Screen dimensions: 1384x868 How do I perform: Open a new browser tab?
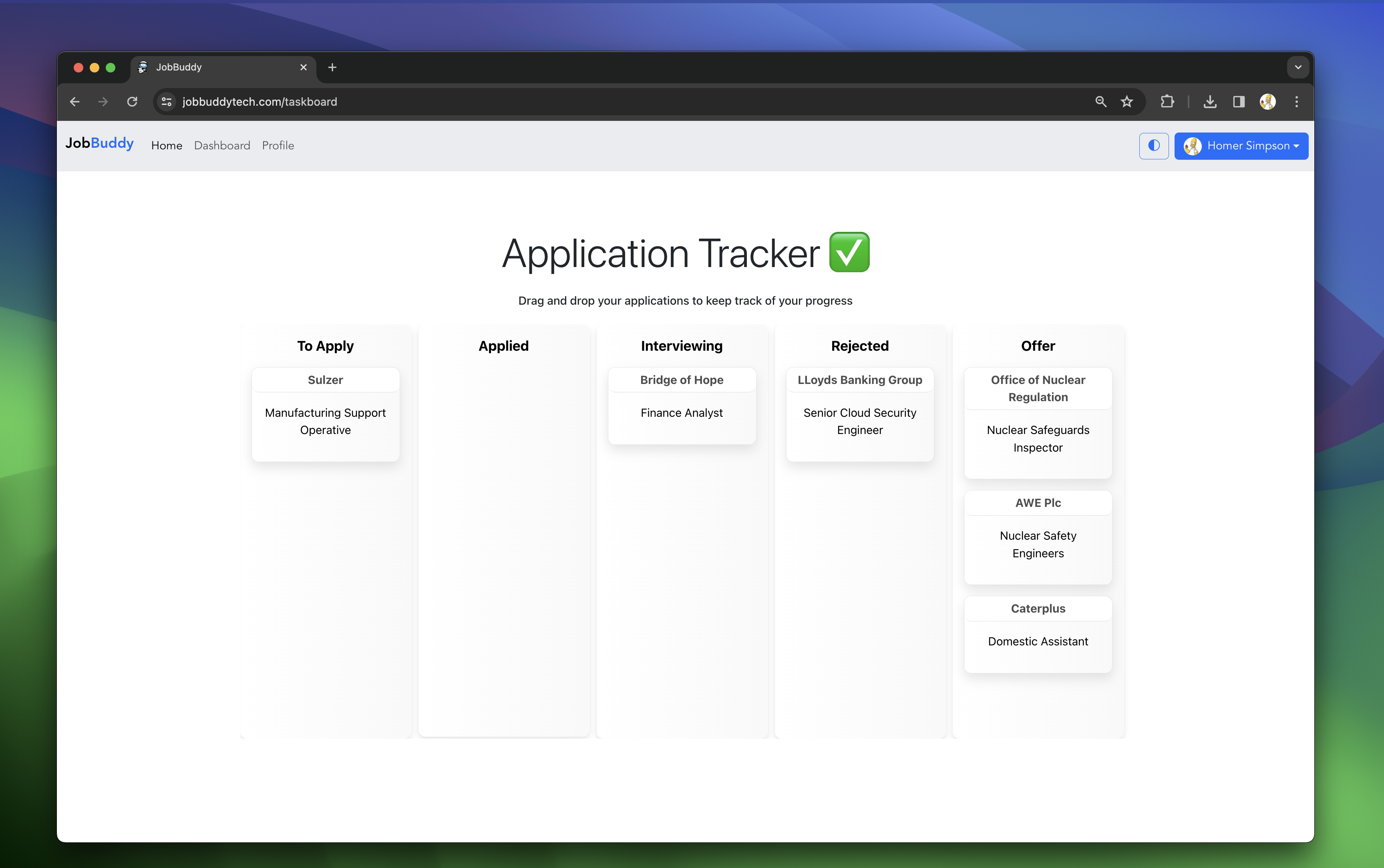point(332,67)
